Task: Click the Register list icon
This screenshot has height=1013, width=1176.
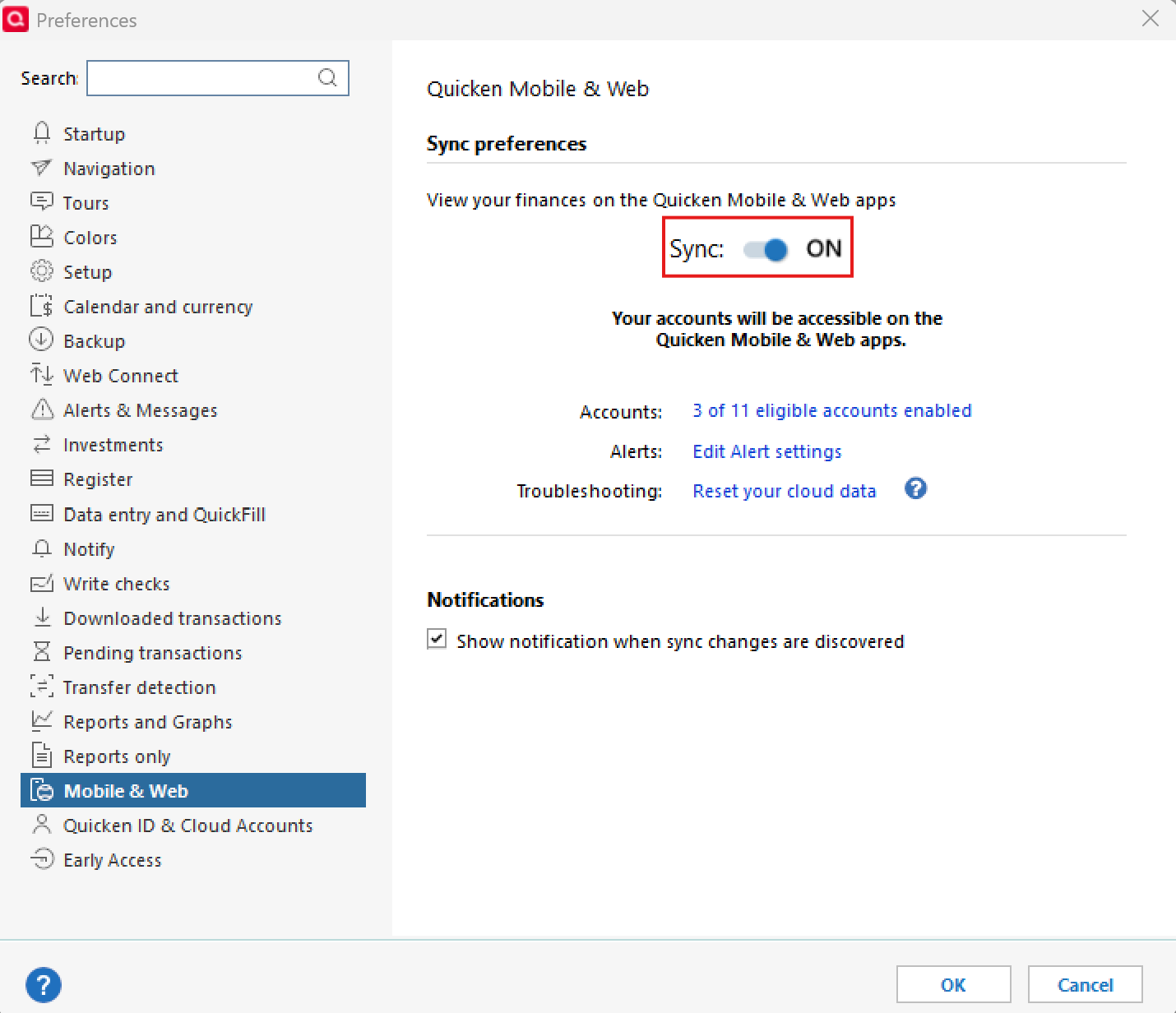Action: coord(41,478)
